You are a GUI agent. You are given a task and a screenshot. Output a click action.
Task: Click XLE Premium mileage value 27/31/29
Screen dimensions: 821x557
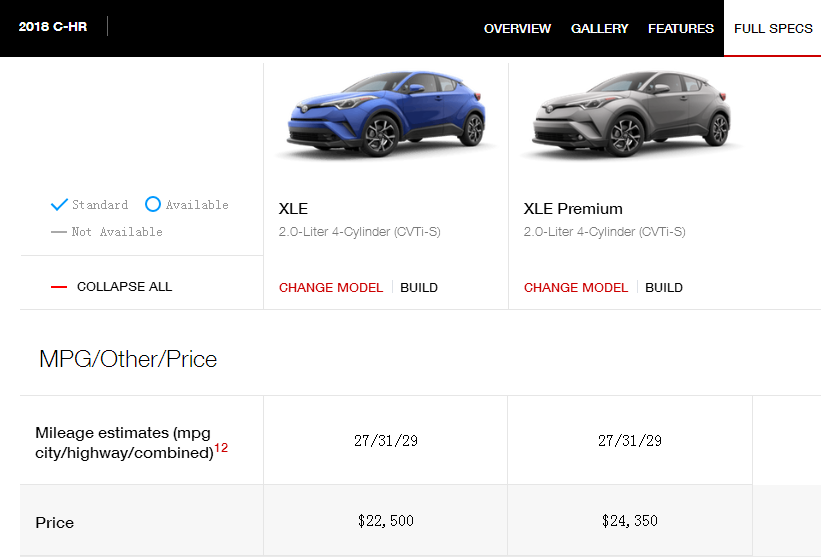(x=630, y=441)
